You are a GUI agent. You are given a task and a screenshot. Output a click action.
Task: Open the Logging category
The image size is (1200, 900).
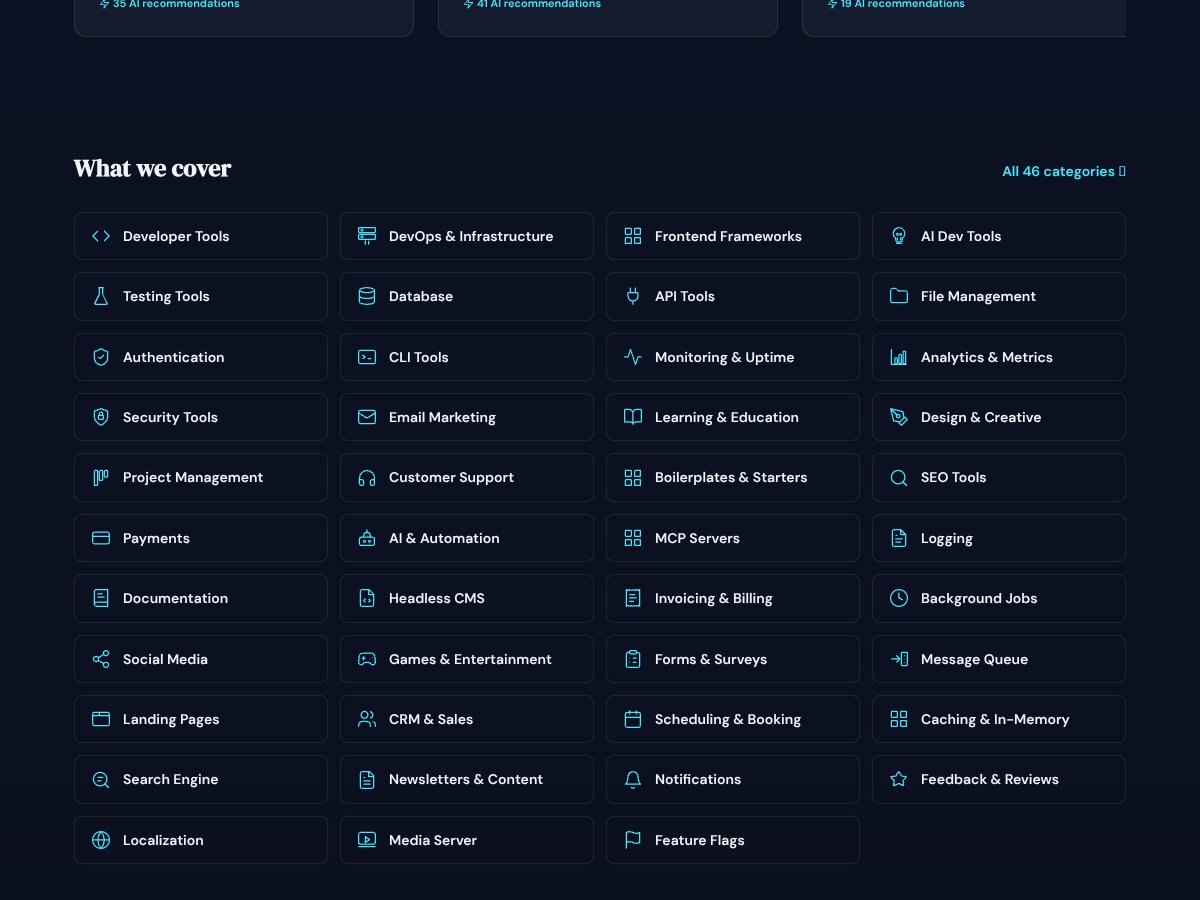pos(999,538)
